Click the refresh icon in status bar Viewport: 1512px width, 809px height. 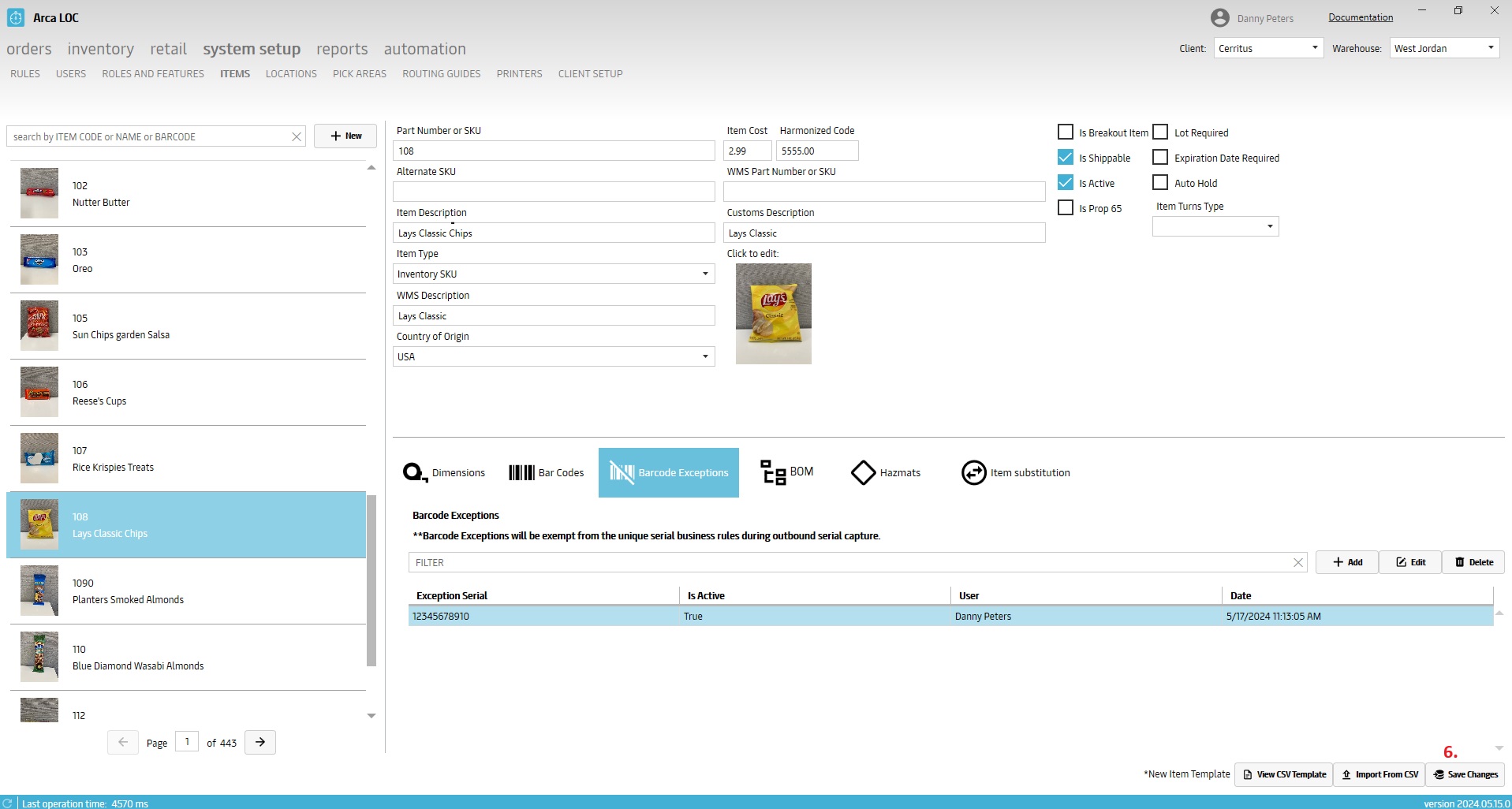(8, 803)
